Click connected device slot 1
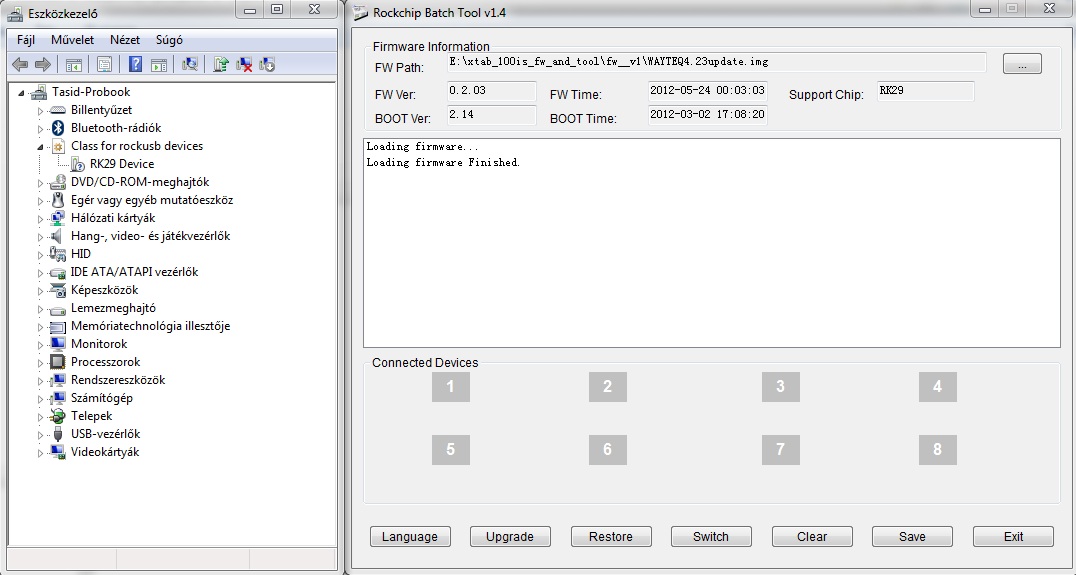The width and height of the screenshot is (1076, 575). coord(451,387)
